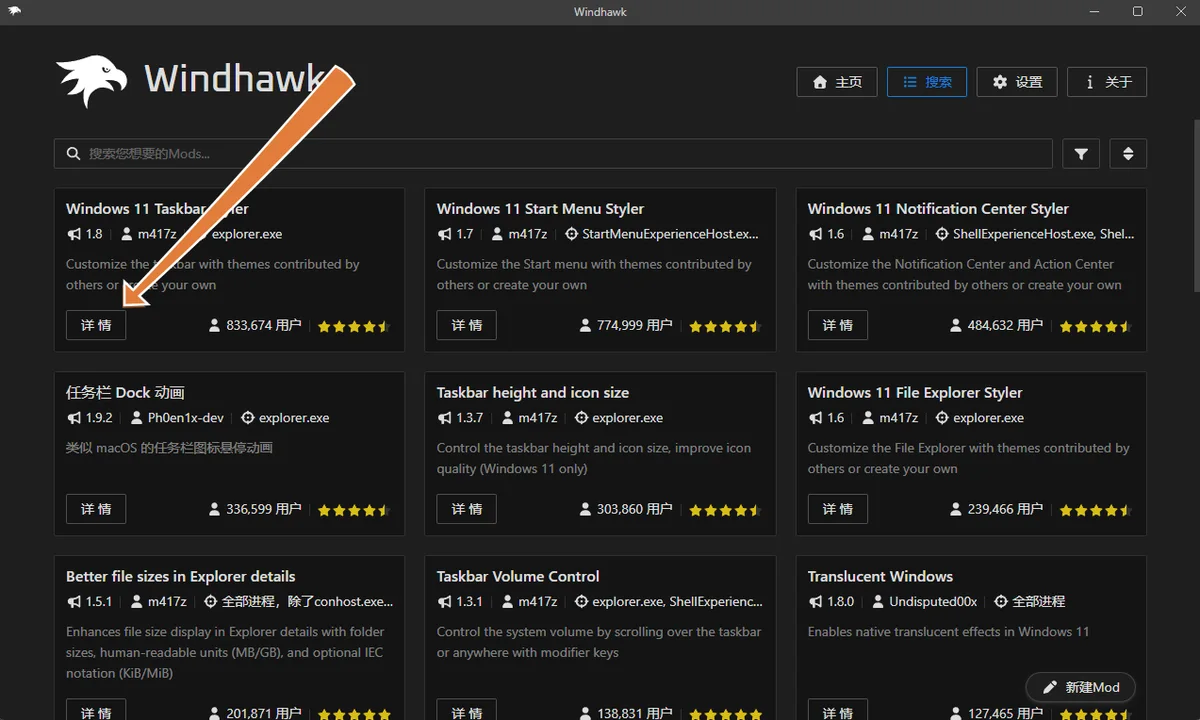
Task: Open 详情 for Windows 11 Start Menu Styler
Action: pyautogui.click(x=467, y=325)
